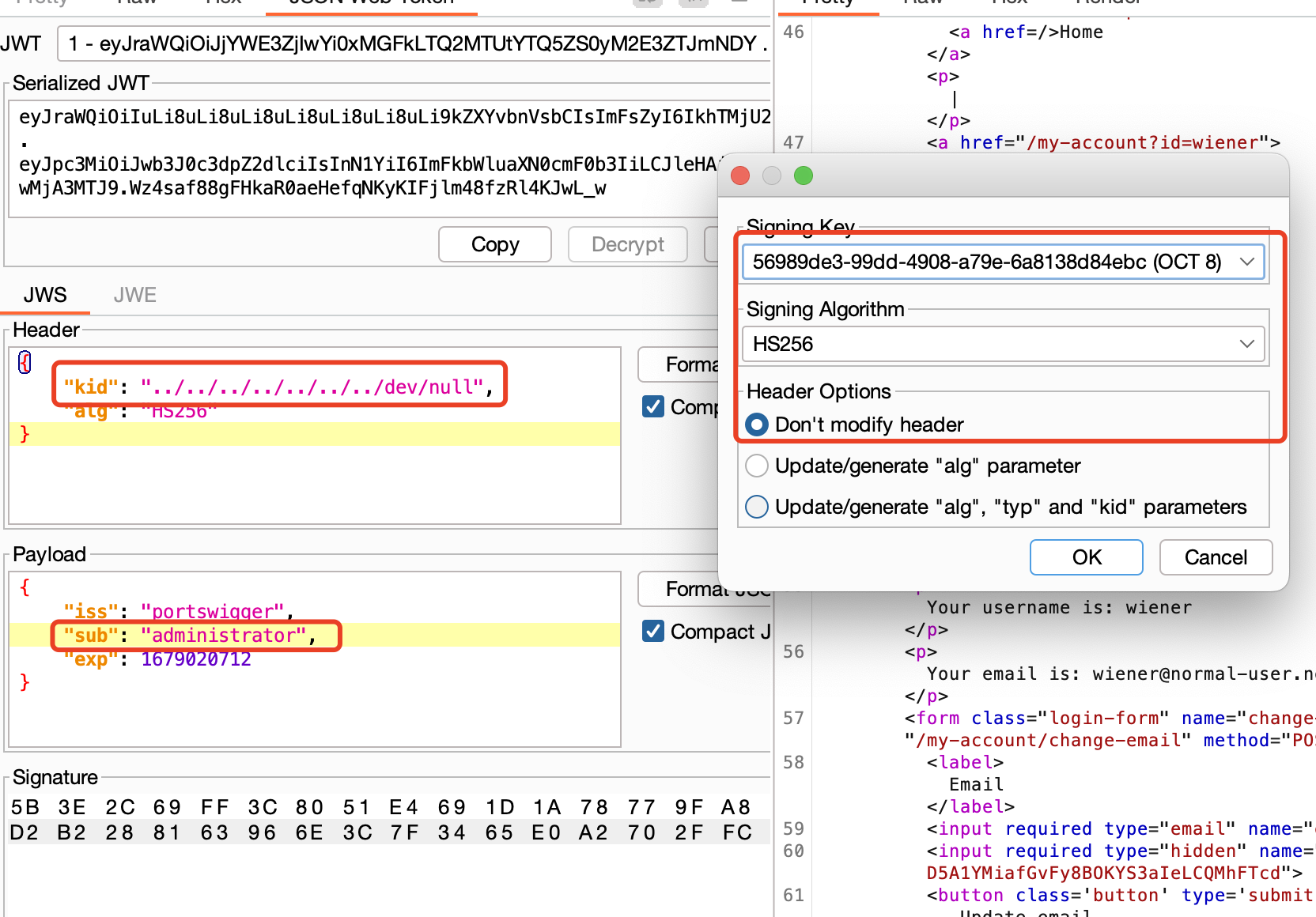Click the "Your email is" line in response
1316x917 pixels.
click(1121, 674)
